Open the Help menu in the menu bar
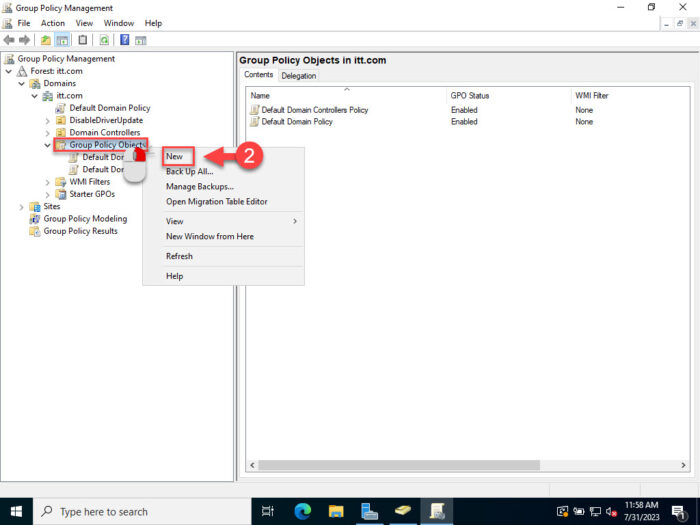 tap(153, 23)
